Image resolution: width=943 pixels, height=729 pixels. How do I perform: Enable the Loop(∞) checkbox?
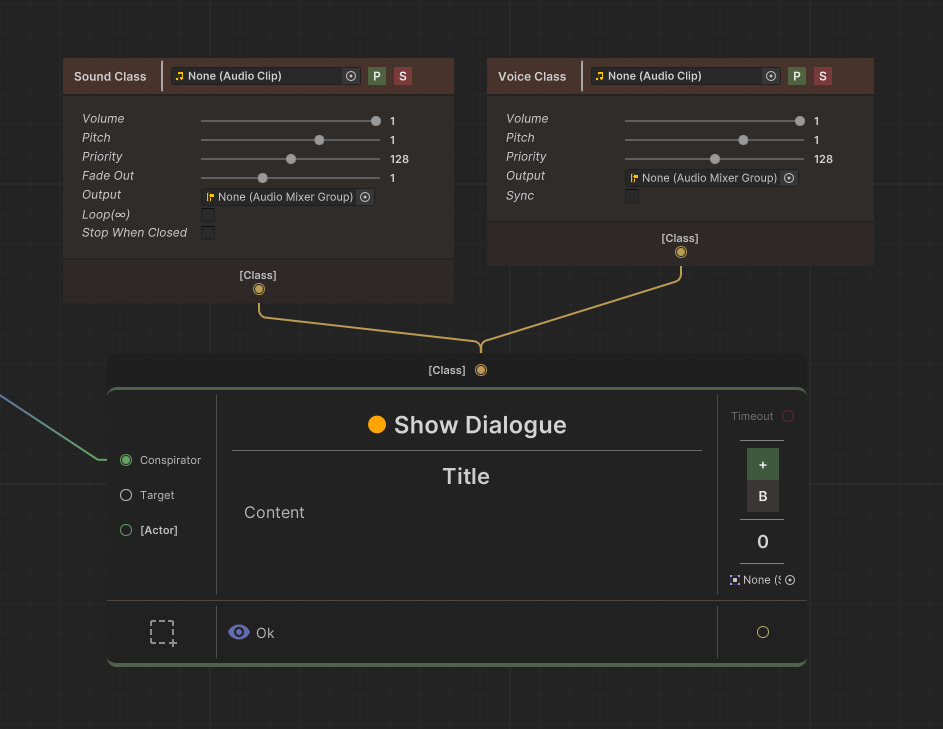208,215
